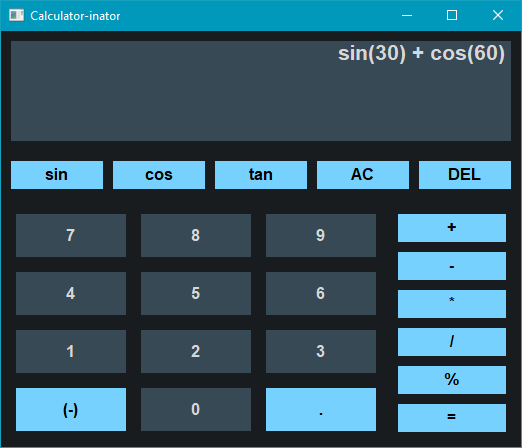Tap the digit 1 key
This screenshot has height=448, width=522.
tap(71, 351)
